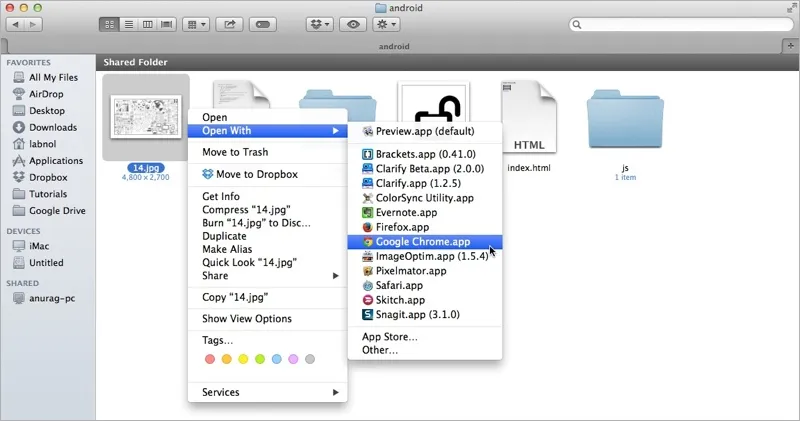This screenshot has width=800, height=421.
Task: Choose Quick Look "14.jpg"
Action: pos(267,263)
